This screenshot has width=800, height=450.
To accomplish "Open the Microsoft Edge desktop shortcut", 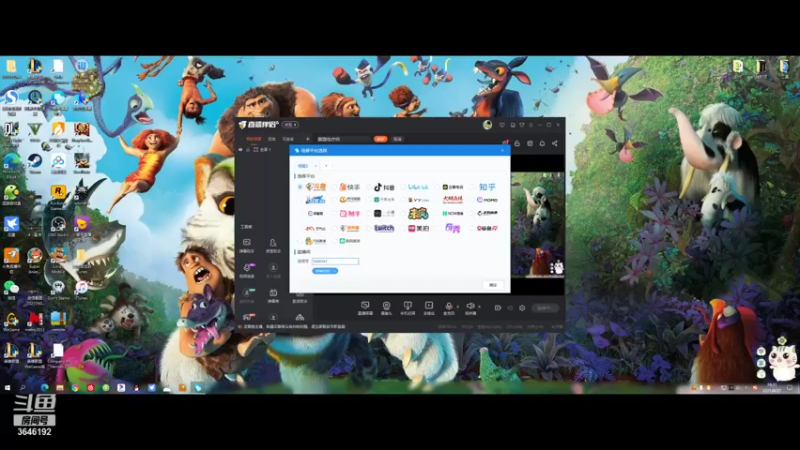I will pyautogui.click(x=11, y=164).
